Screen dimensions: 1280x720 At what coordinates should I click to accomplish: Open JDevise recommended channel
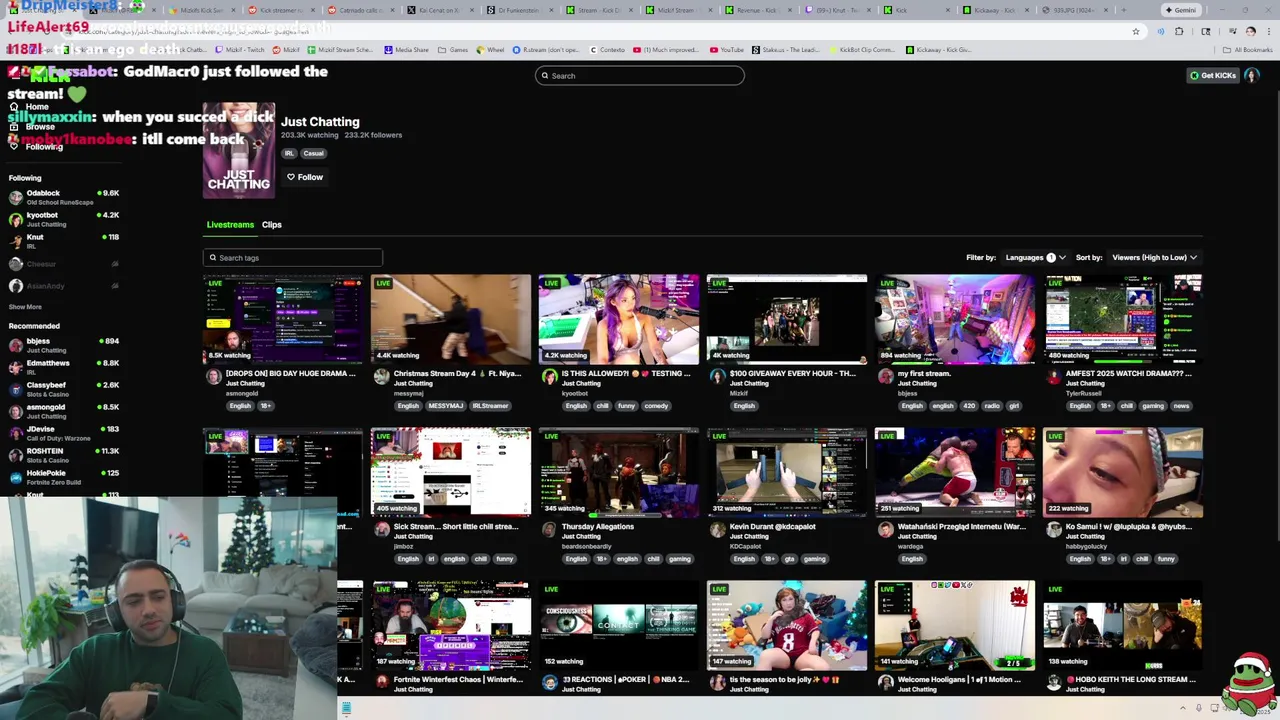(x=64, y=433)
